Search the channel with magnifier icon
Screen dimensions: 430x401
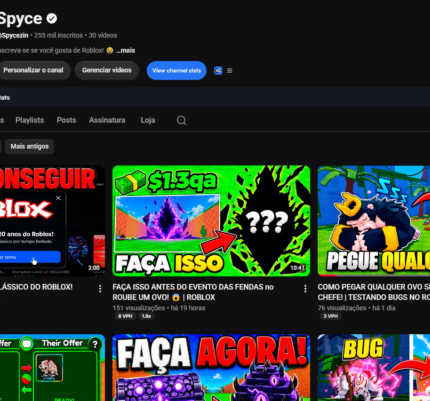[x=181, y=120]
